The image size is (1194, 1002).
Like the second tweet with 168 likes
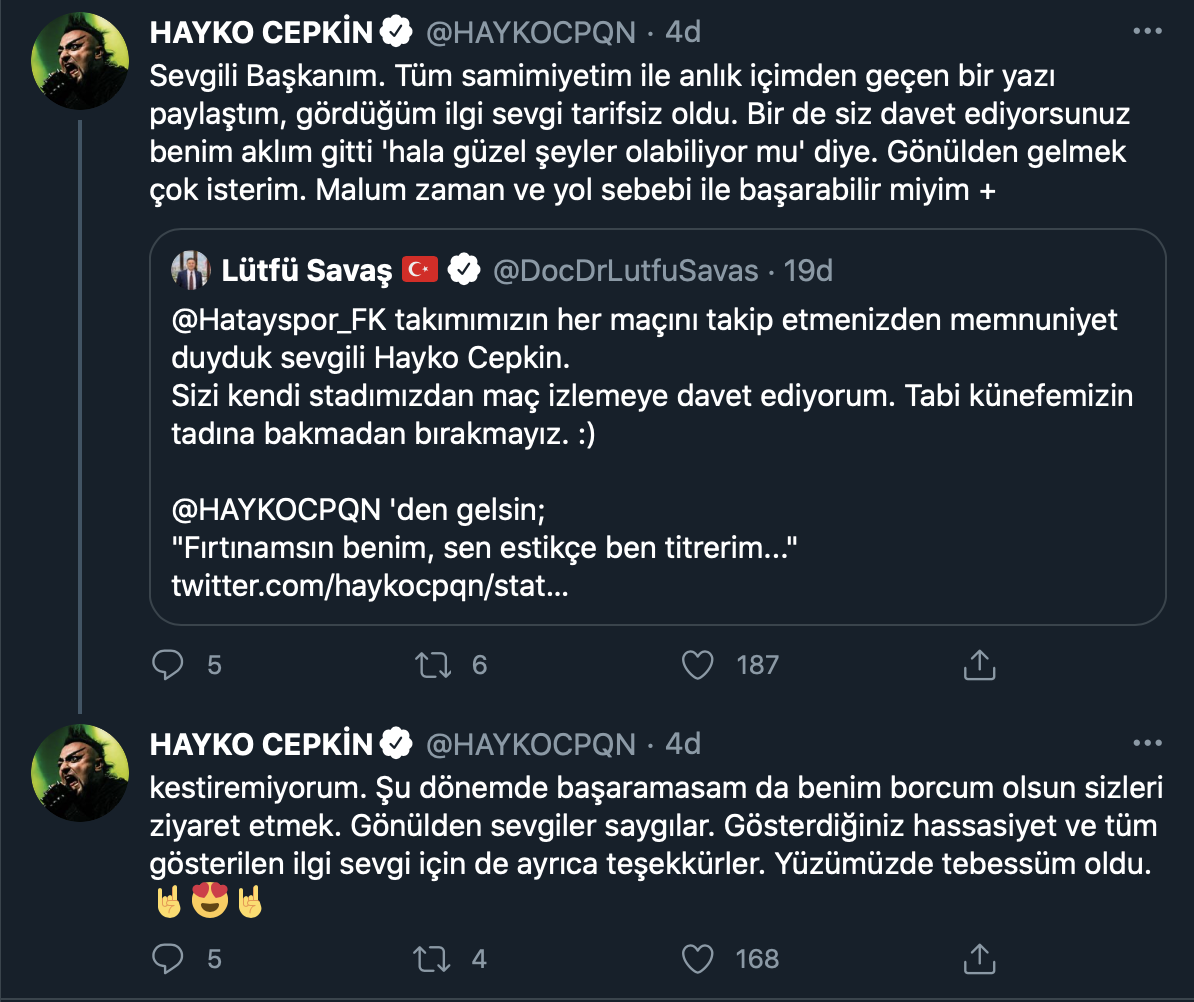point(696,959)
